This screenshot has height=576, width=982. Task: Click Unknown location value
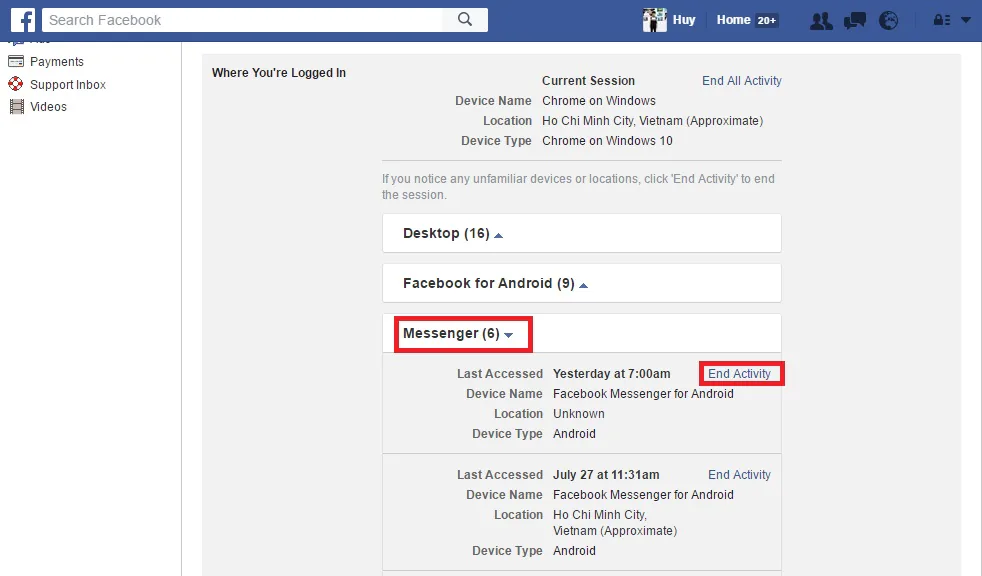[x=579, y=414]
